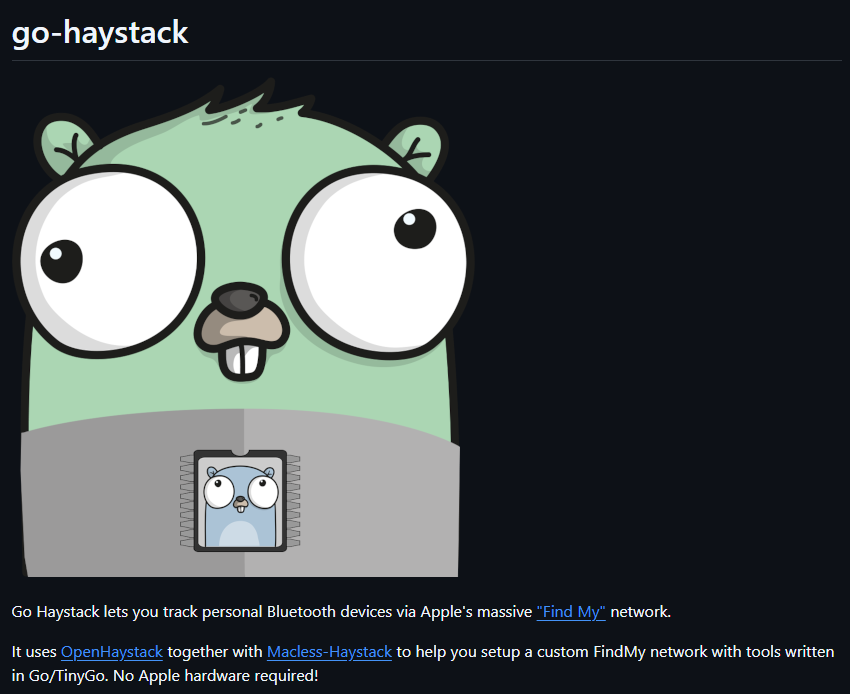Open the "Find My" link
Viewport: 850px width, 694px height.
pos(571,612)
